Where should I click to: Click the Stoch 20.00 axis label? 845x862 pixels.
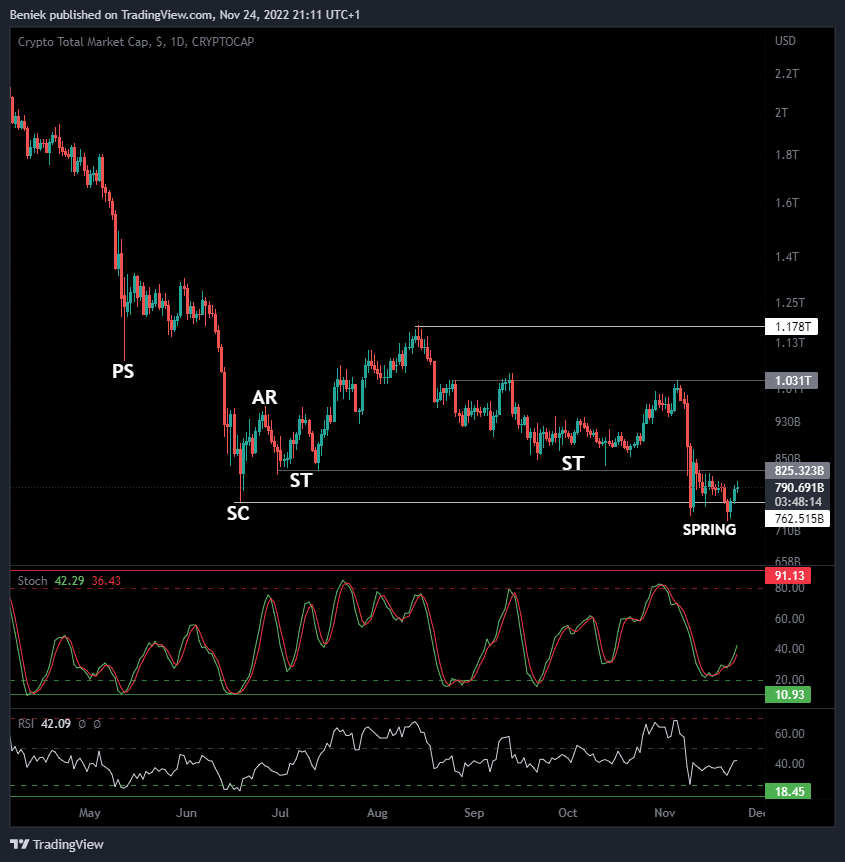pos(789,680)
